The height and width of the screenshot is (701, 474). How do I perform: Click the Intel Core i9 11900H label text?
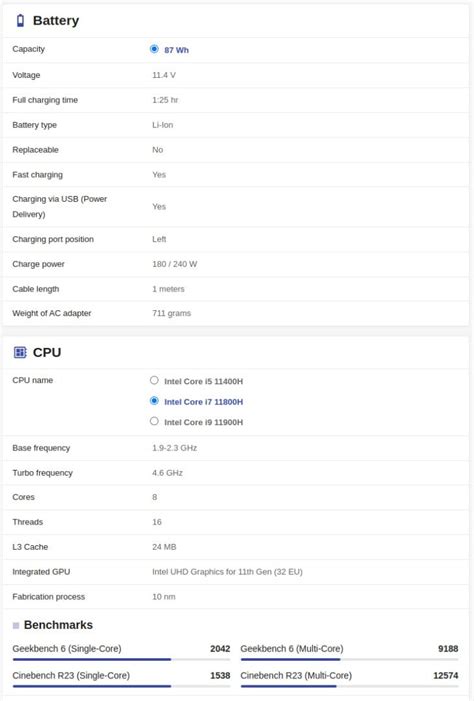tap(203, 422)
